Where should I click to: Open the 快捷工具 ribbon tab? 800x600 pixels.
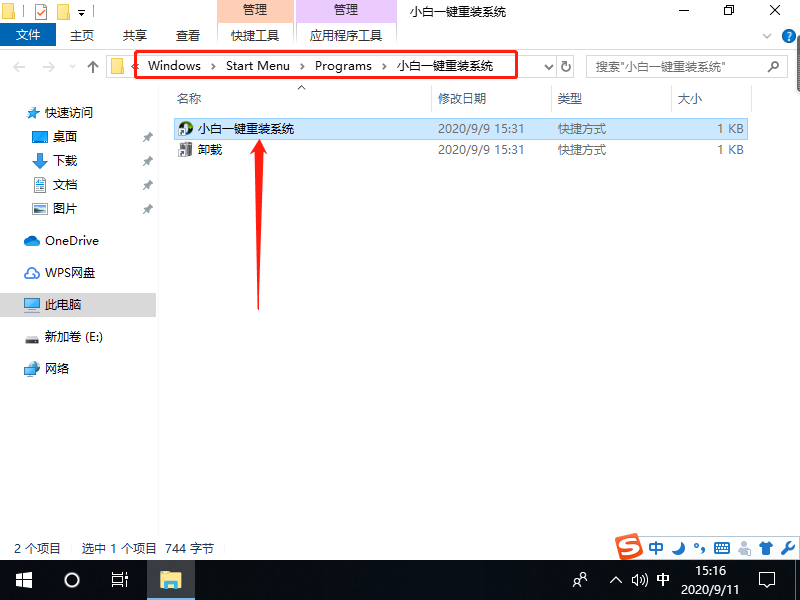(x=255, y=35)
